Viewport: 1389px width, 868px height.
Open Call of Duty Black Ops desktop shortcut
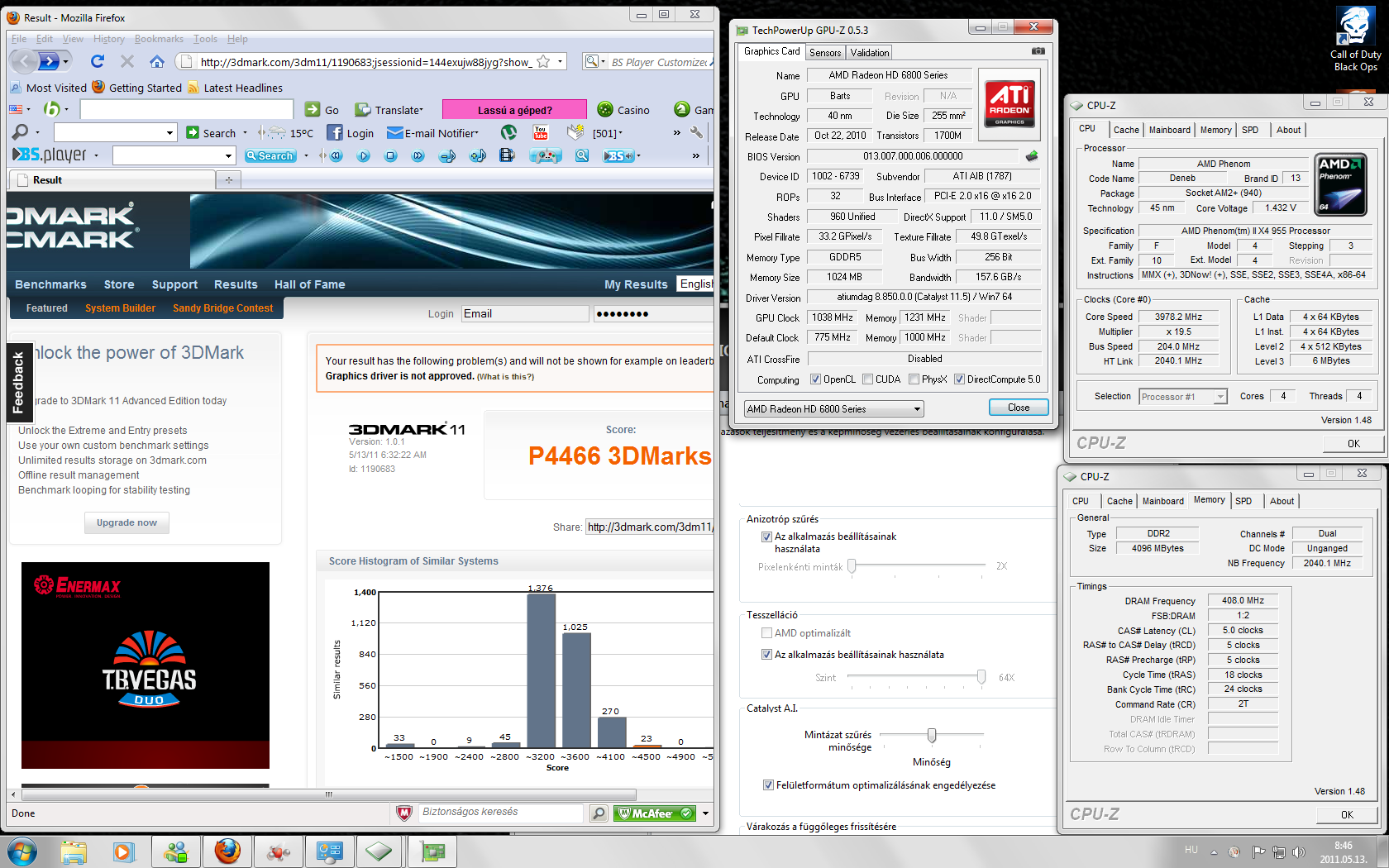click(1355, 40)
